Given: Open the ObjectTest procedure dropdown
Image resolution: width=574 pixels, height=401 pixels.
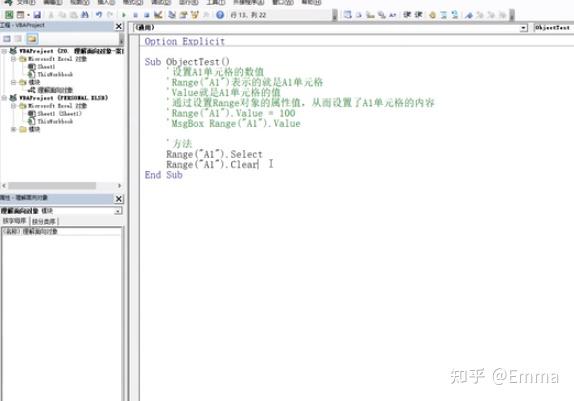Looking at the screenshot, I should 553,28.
